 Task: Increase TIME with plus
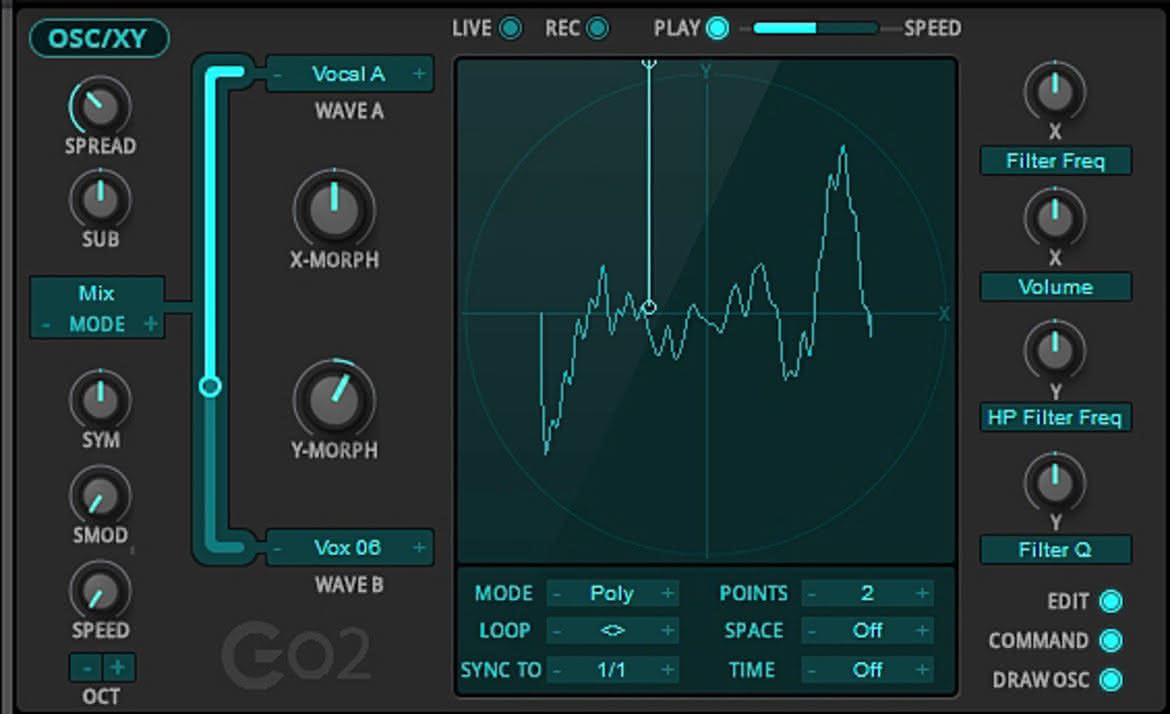coord(923,670)
